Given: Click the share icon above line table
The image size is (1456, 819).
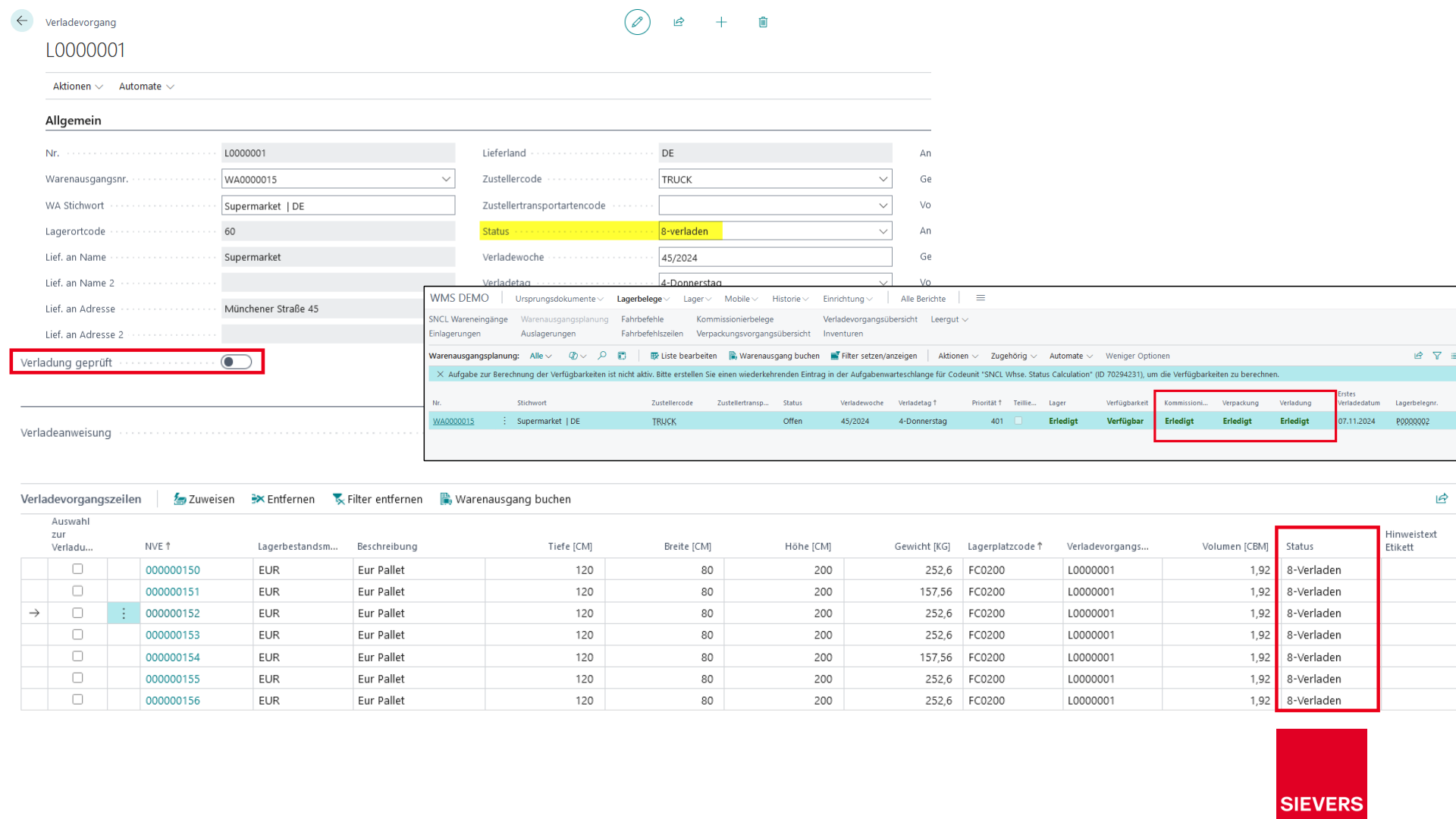Looking at the screenshot, I should tap(1442, 498).
